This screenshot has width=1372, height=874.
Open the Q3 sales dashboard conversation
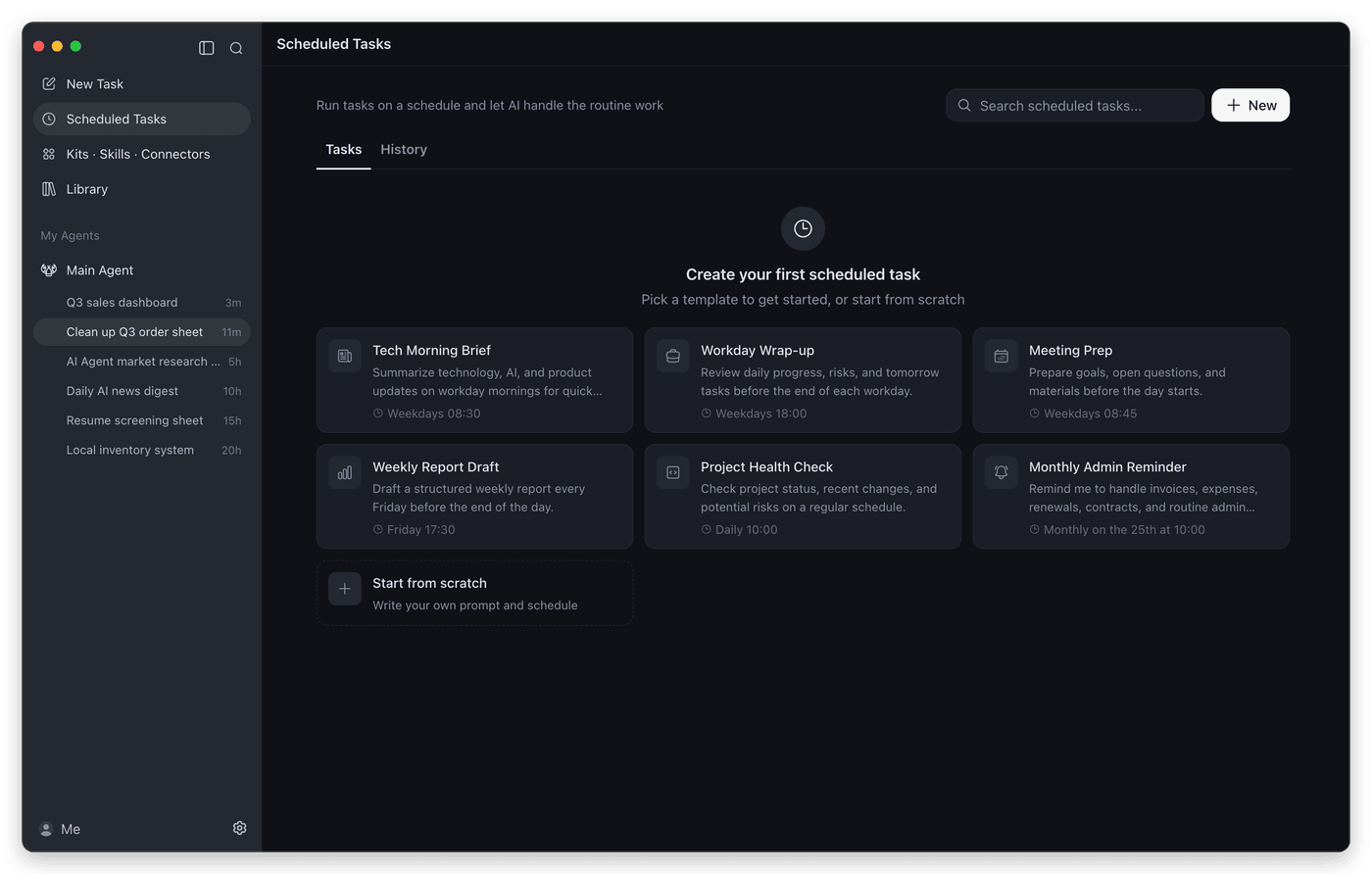click(x=142, y=303)
